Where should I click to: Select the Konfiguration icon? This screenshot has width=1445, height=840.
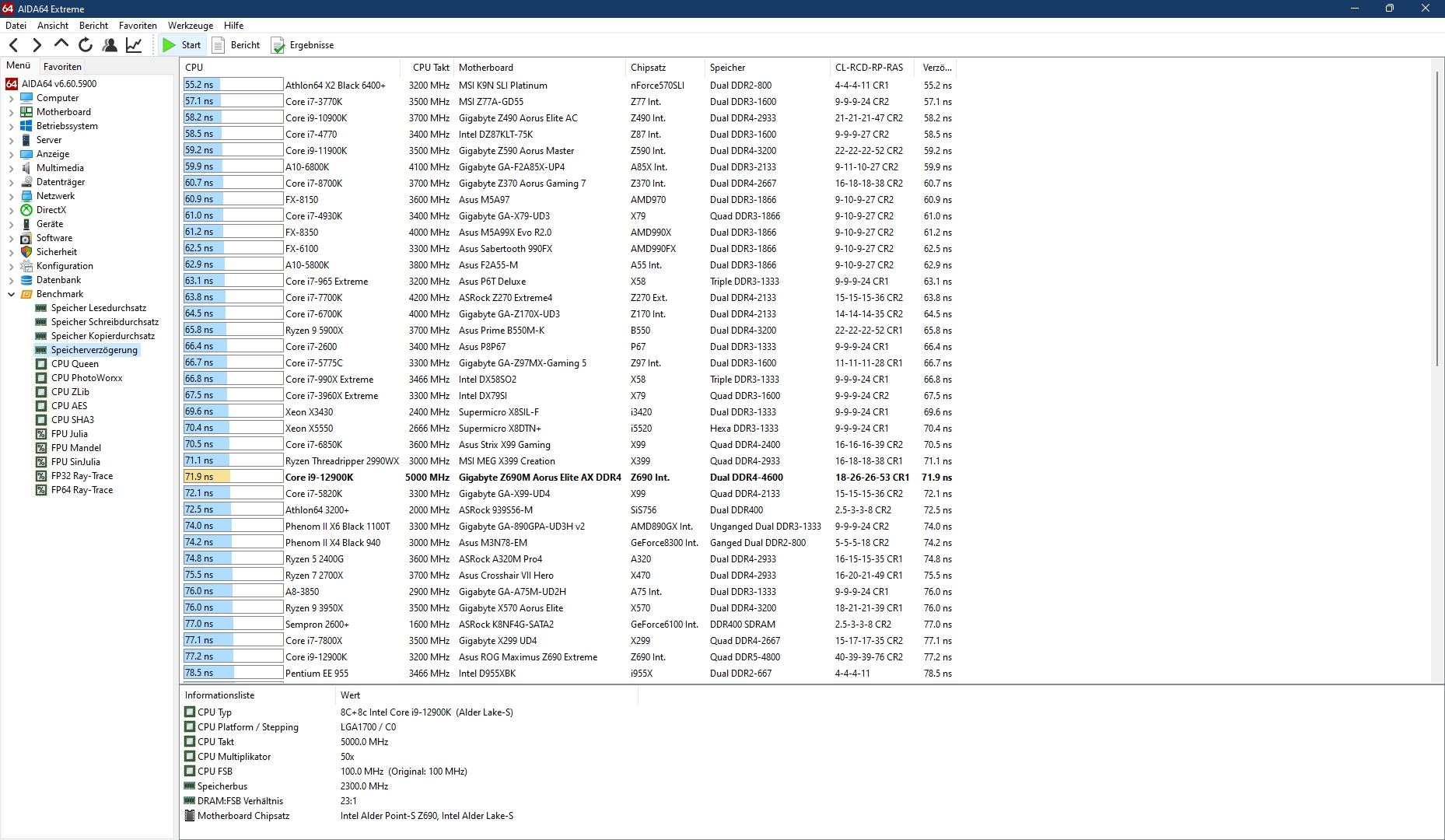point(26,266)
